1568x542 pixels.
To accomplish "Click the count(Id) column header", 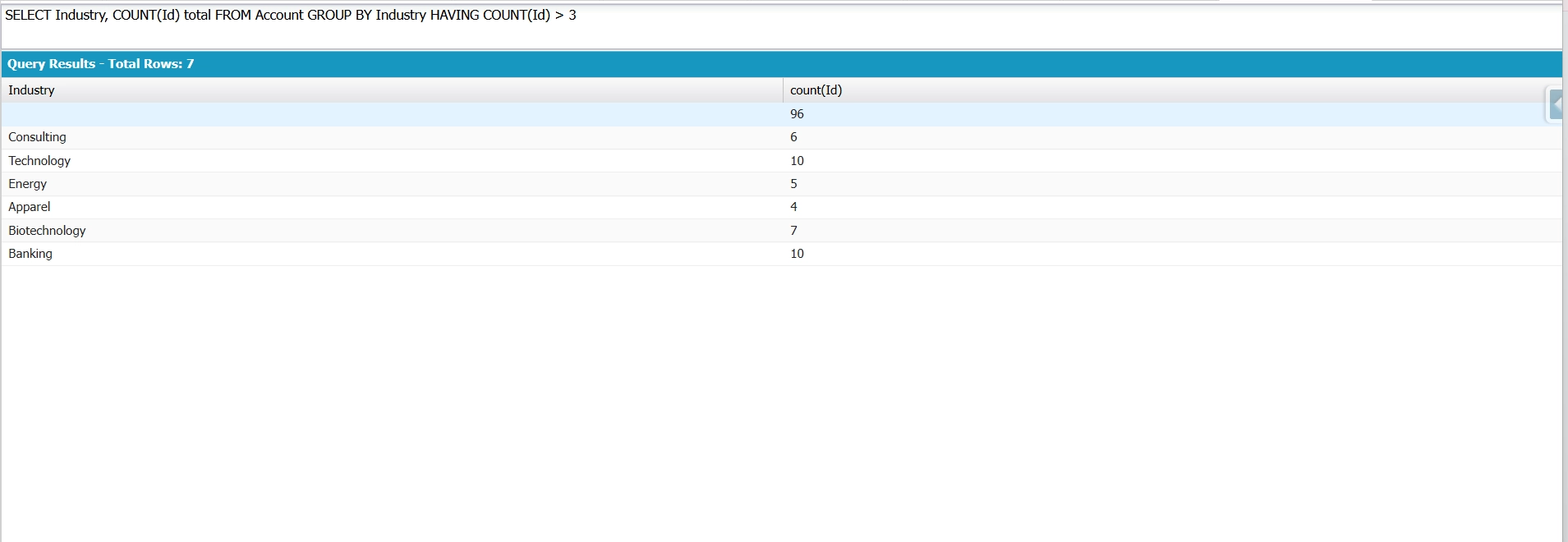I will point(1172,90).
